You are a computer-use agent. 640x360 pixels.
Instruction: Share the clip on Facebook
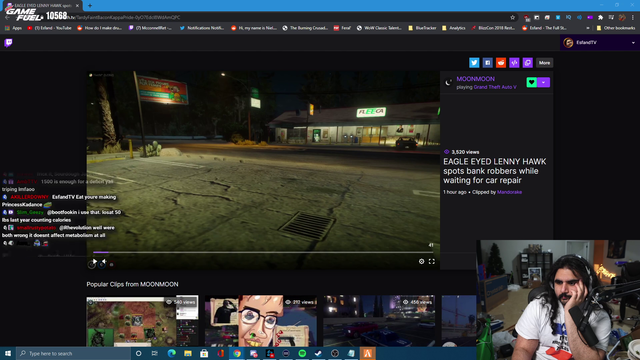(x=487, y=63)
